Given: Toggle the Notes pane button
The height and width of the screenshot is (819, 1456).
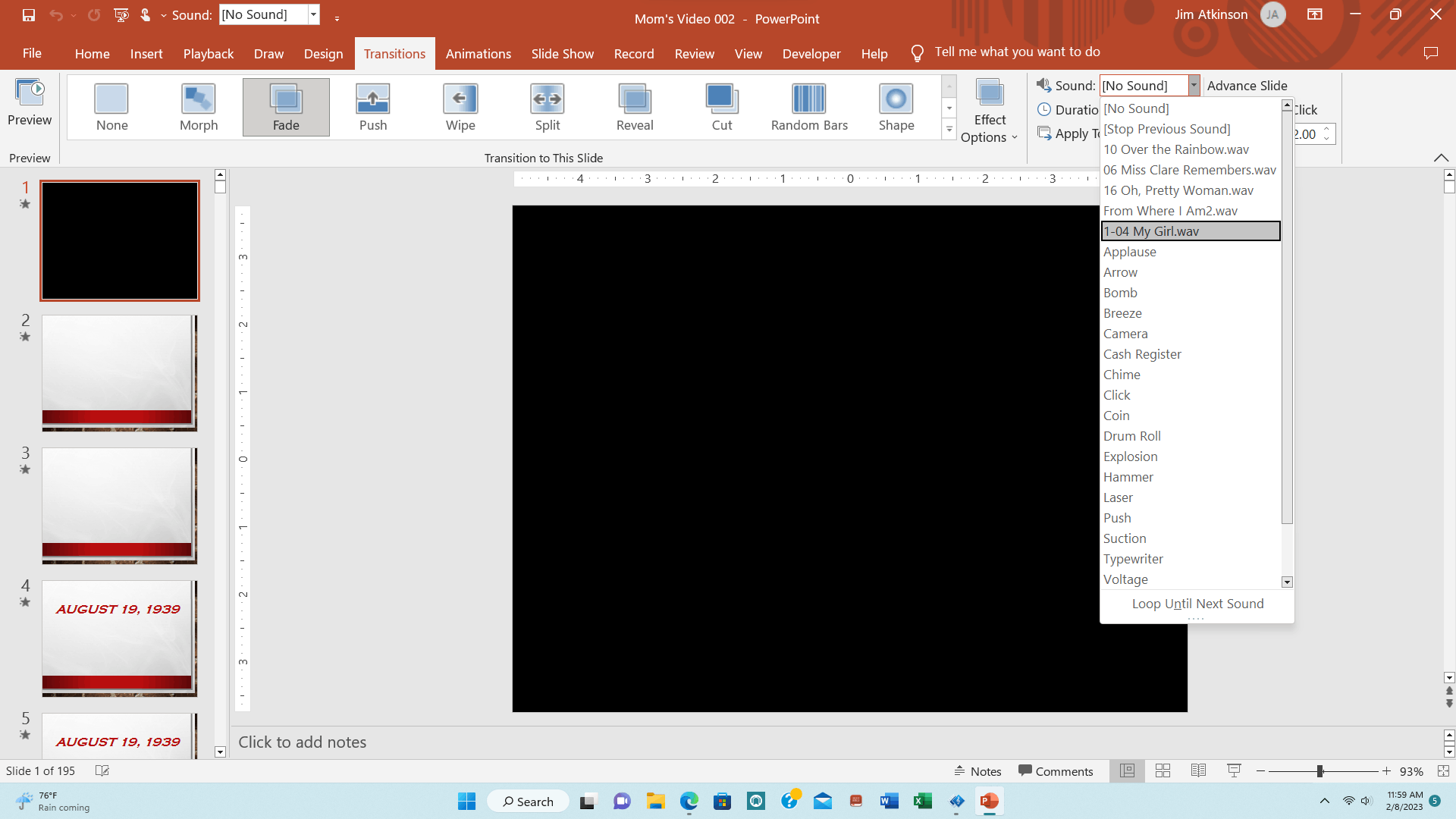Looking at the screenshot, I should point(977,771).
